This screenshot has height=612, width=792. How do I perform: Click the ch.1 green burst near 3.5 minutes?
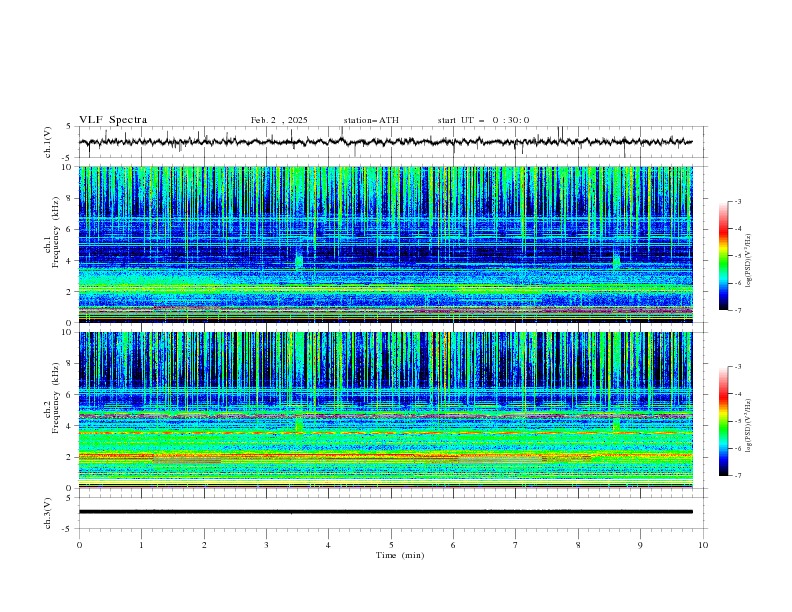299,260
